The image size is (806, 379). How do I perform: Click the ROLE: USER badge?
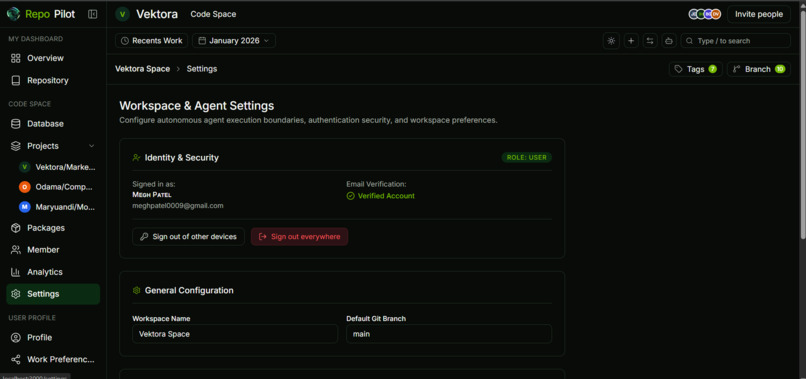point(527,157)
